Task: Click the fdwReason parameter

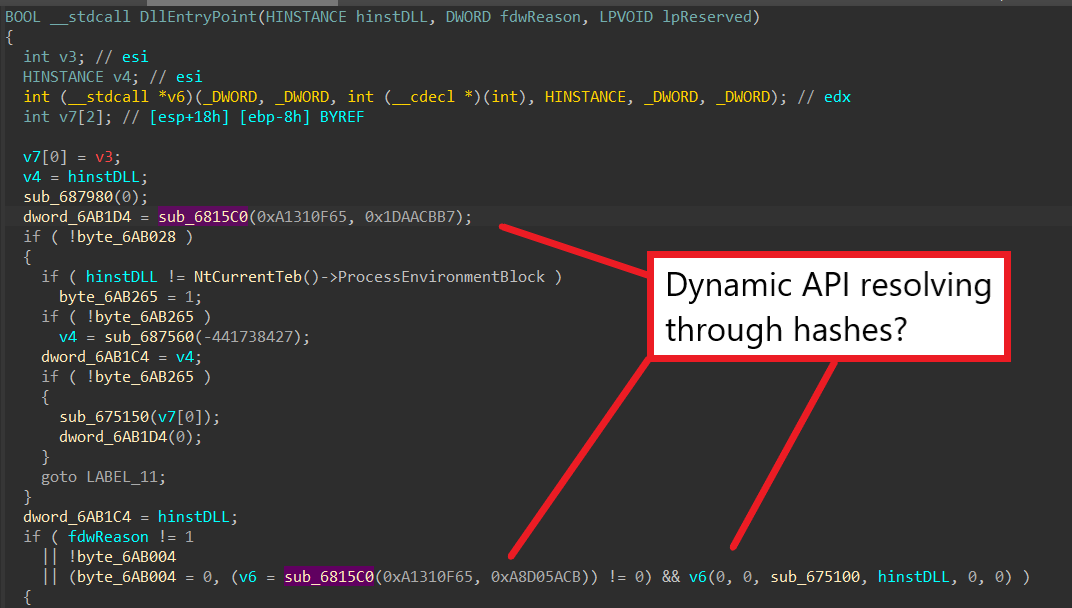Action: point(108,536)
